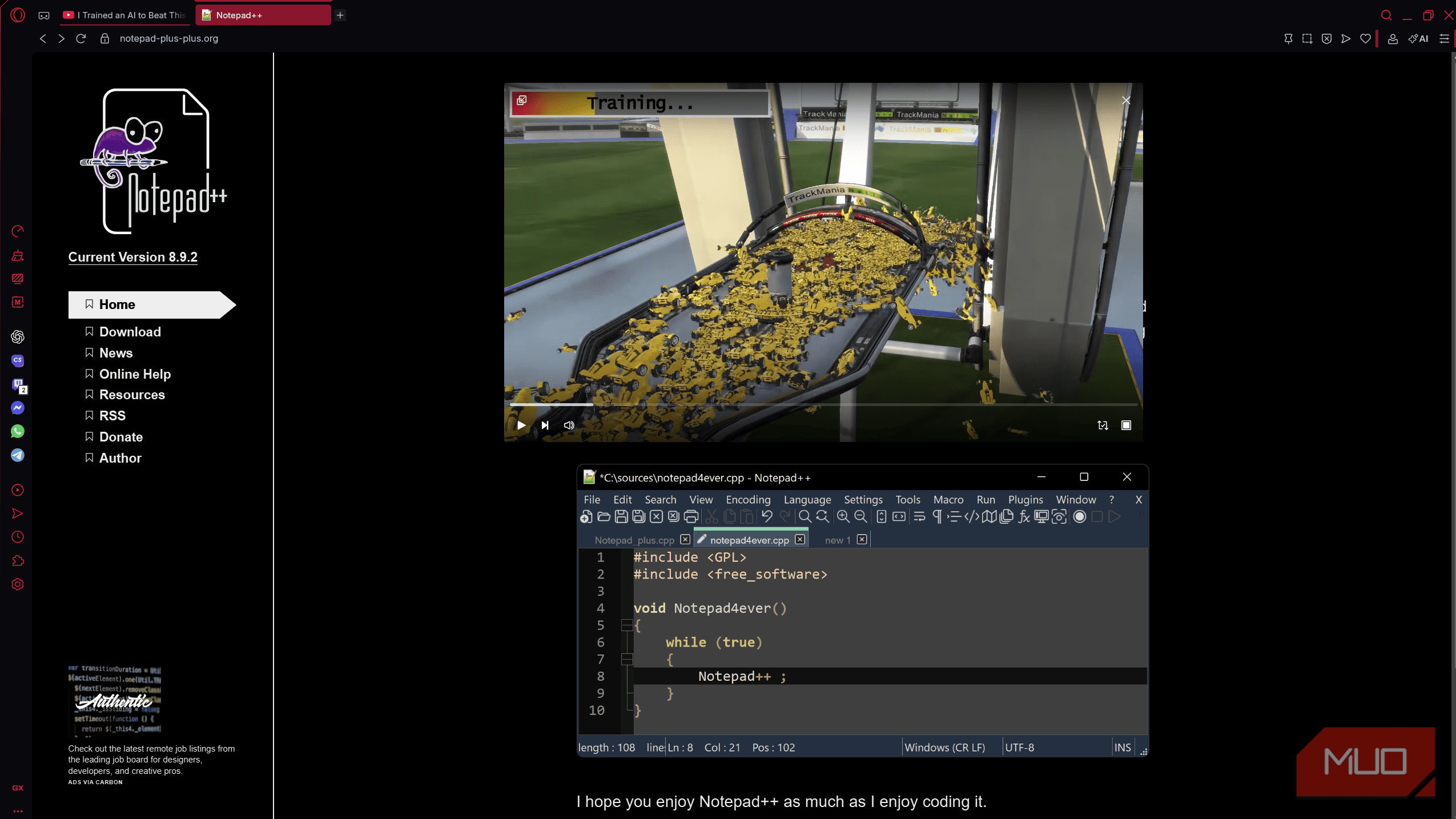Return pop-out video back to its tab
This screenshot has width=1456, height=819.
[x=521, y=101]
